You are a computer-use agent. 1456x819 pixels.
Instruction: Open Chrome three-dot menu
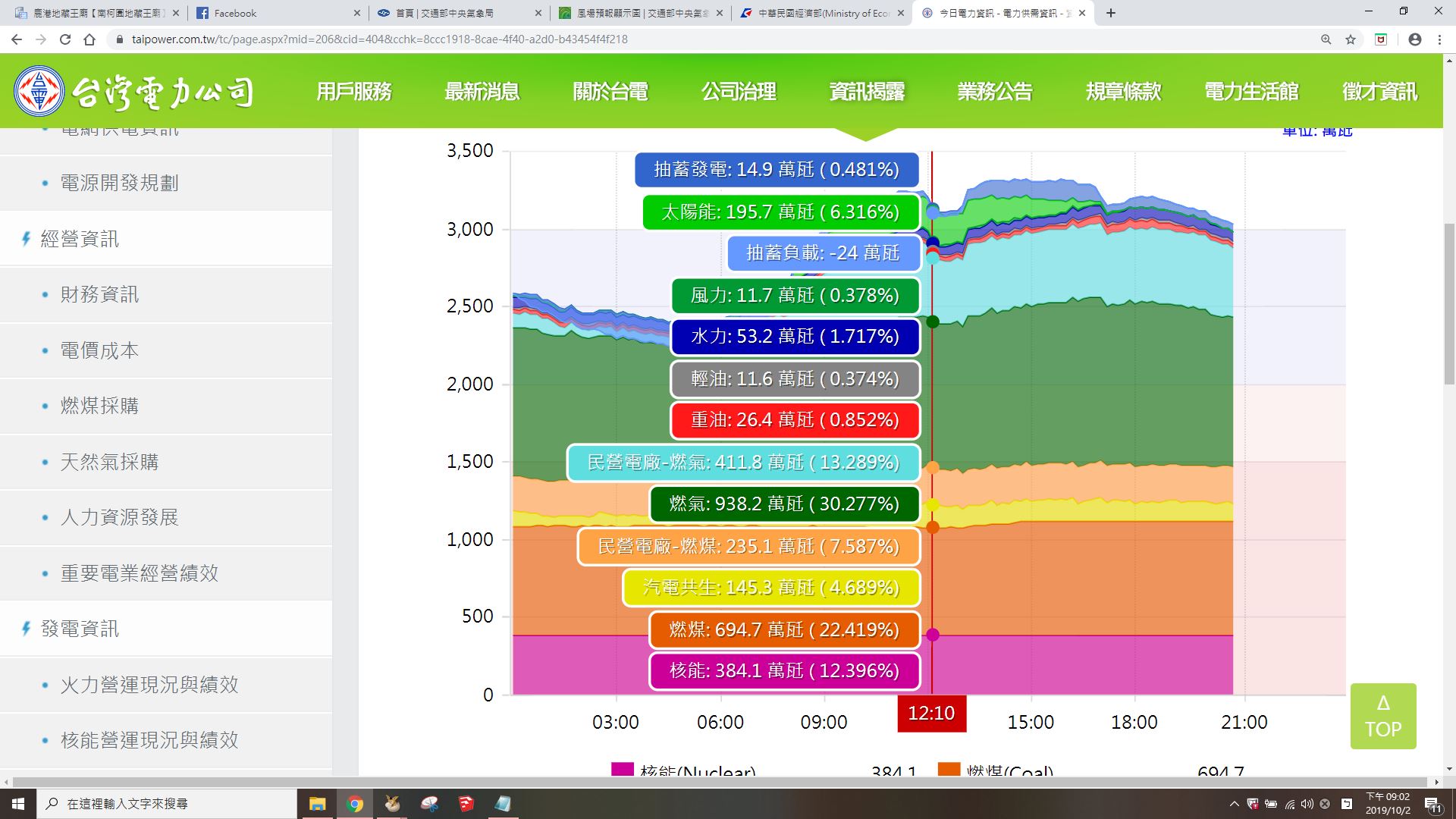point(1439,39)
